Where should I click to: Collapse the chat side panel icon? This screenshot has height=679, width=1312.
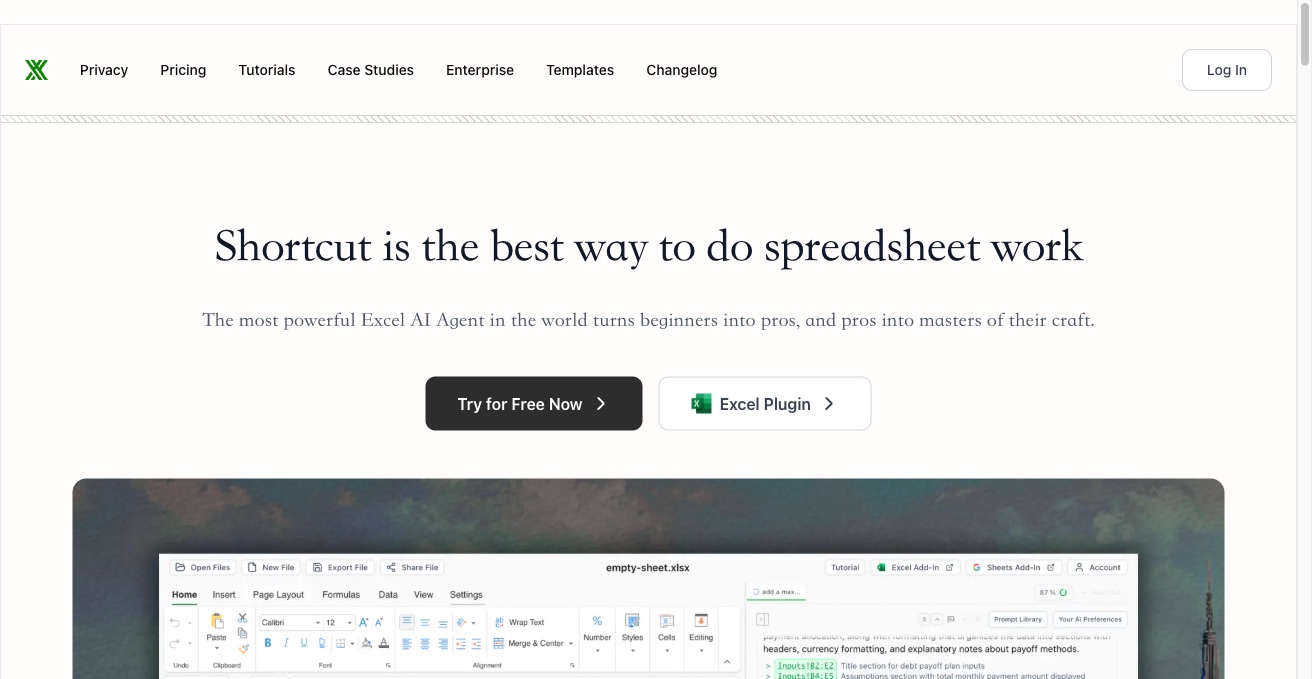pyautogui.click(x=762, y=619)
